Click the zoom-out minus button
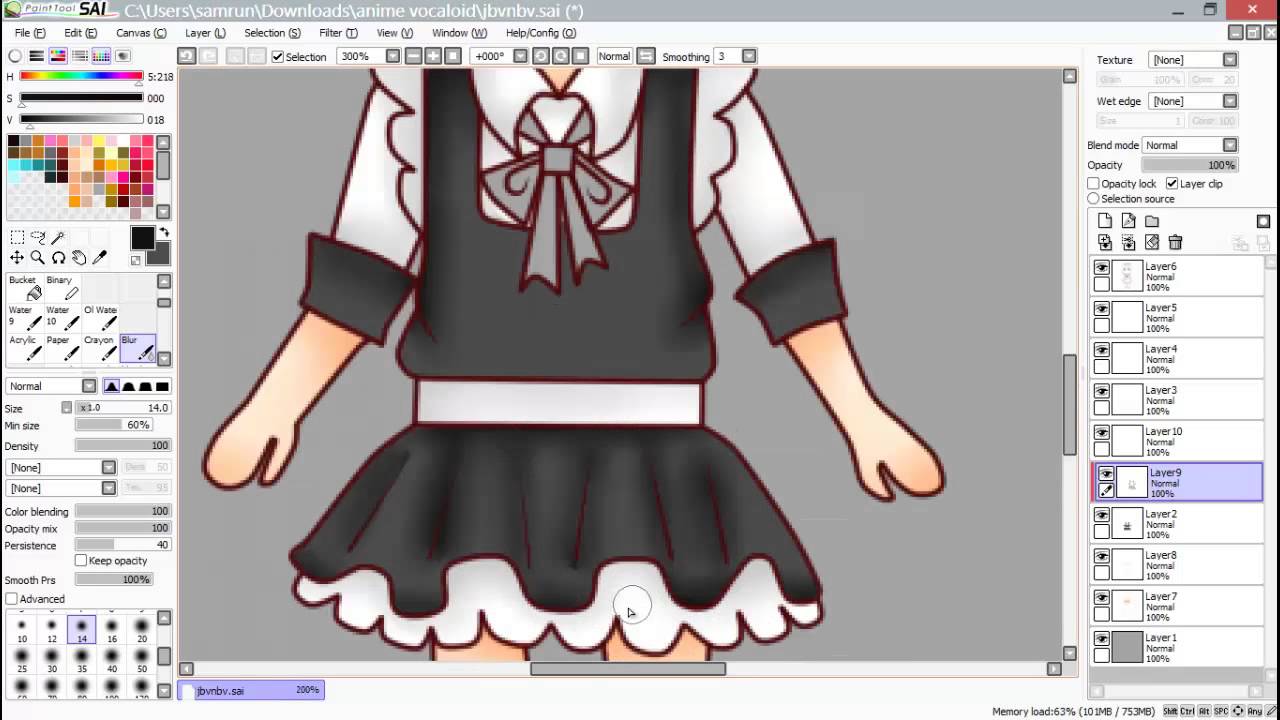 click(x=413, y=57)
